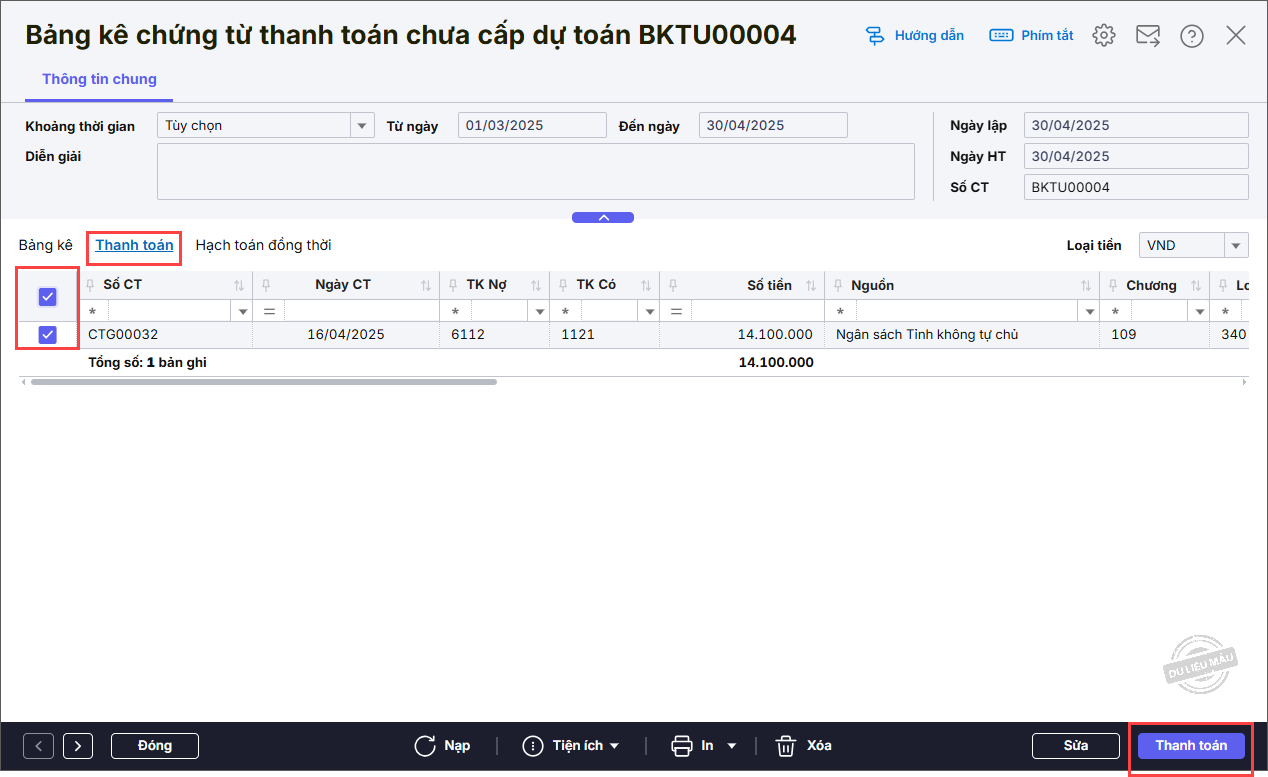Sort by the Chương column
Screen dimensions: 1268x777
(x=1196, y=285)
